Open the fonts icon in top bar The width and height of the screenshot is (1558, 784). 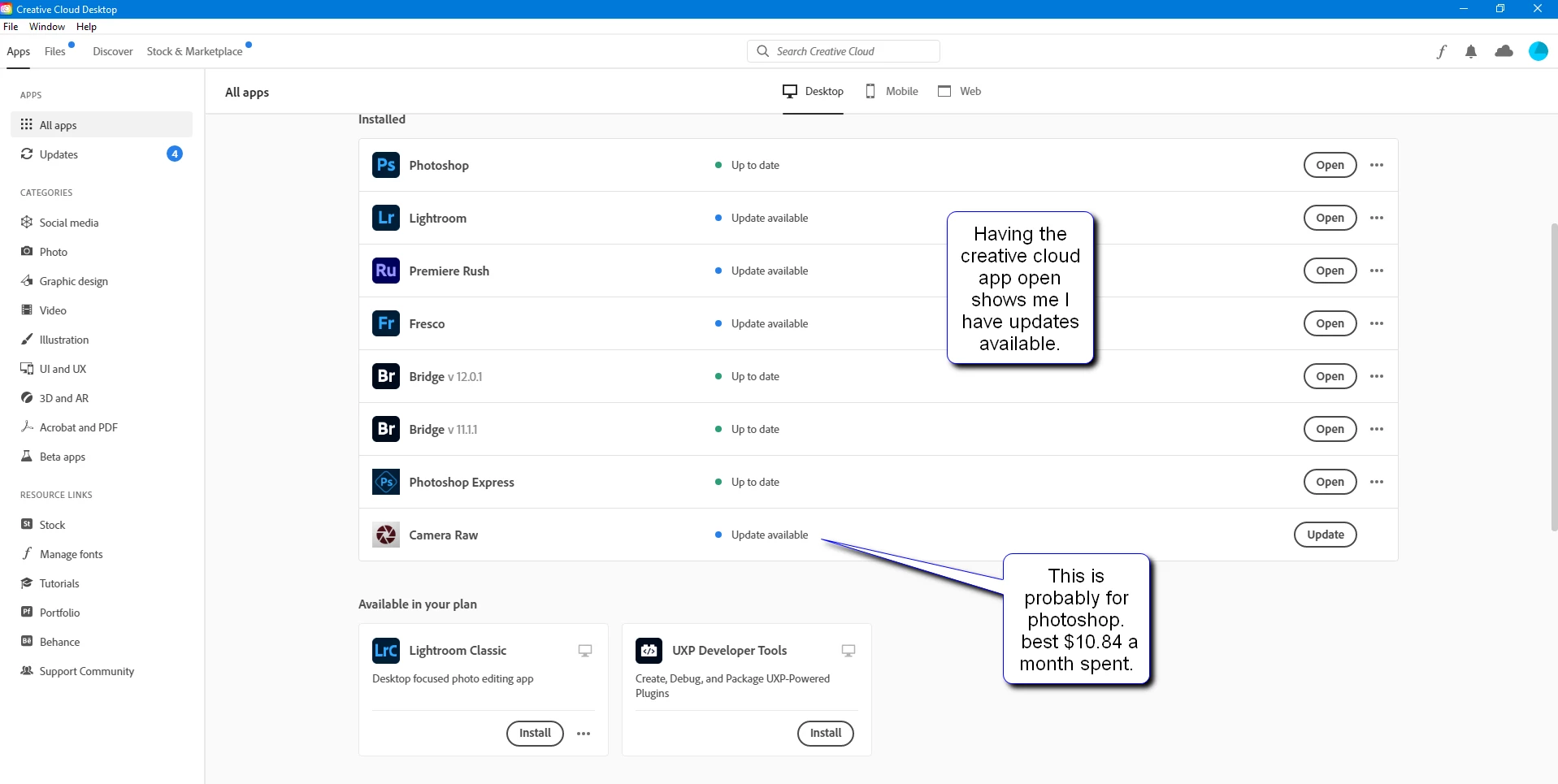pyautogui.click(x=1441, y=51)
